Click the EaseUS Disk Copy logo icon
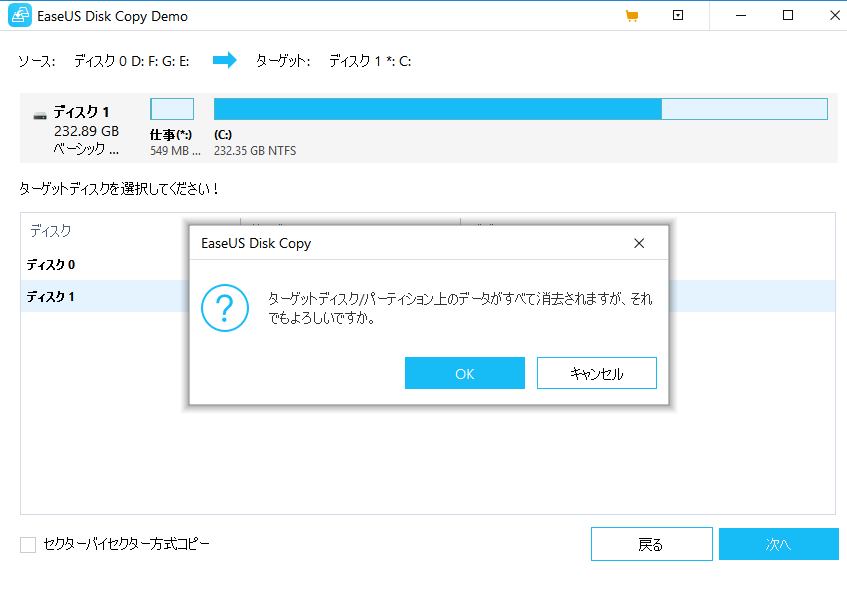Viewport: 847px width, 600px height. (20, 15)
